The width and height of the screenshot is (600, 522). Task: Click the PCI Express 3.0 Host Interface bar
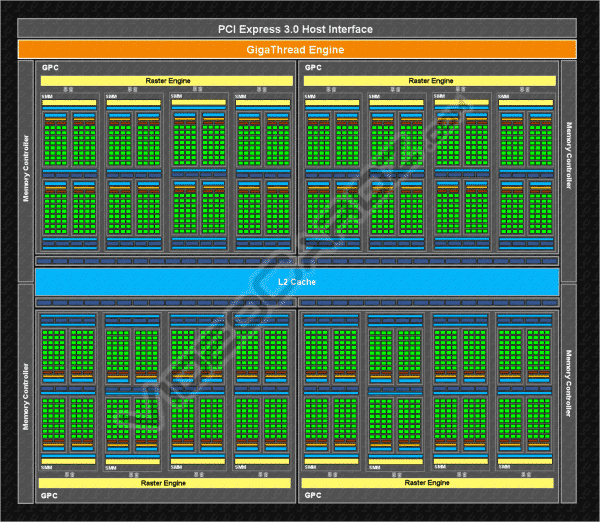297,29
